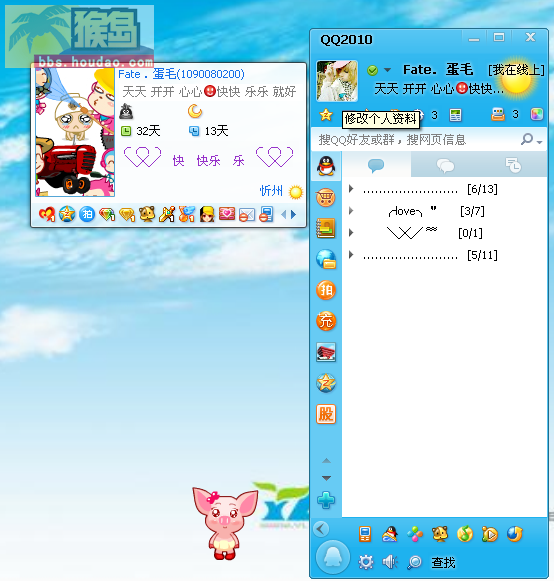
Task: Open Qzone star badge in card toolbar
Action: click(67, 214)
